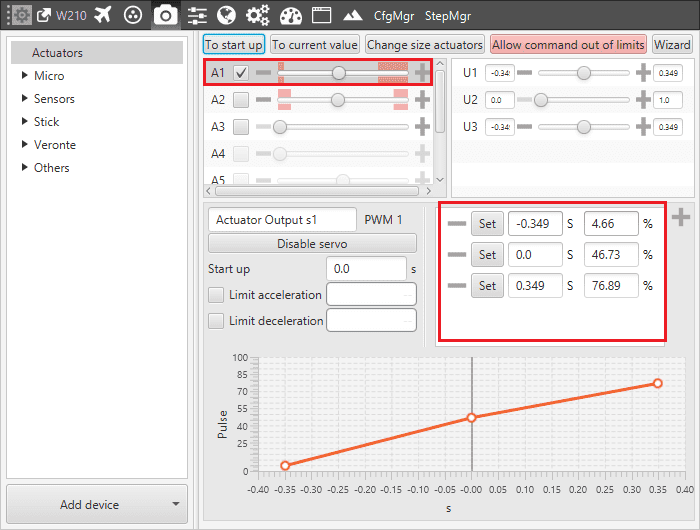Click the minus icon for actuator A2
Image resolution: width=700 pixels, height=530 pixels.
[x=263, y=100]
